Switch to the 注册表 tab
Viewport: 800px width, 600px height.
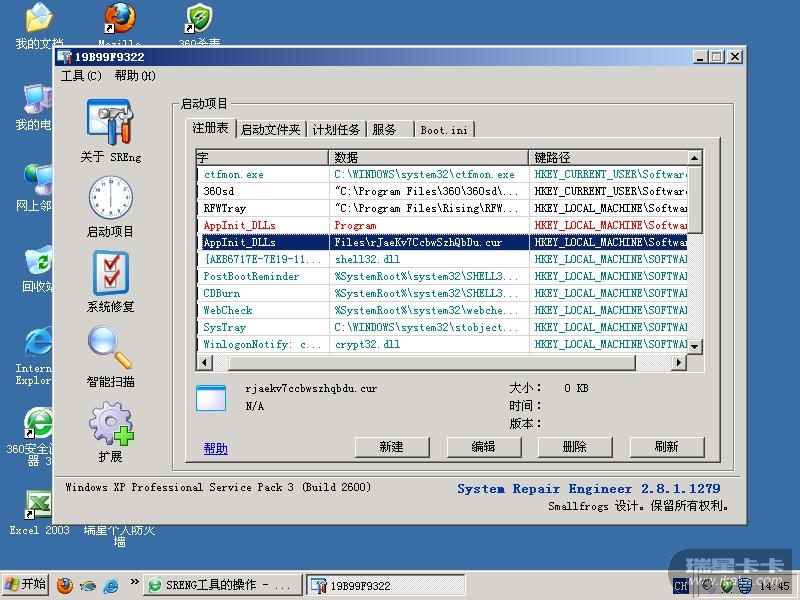tap(210, 128)
